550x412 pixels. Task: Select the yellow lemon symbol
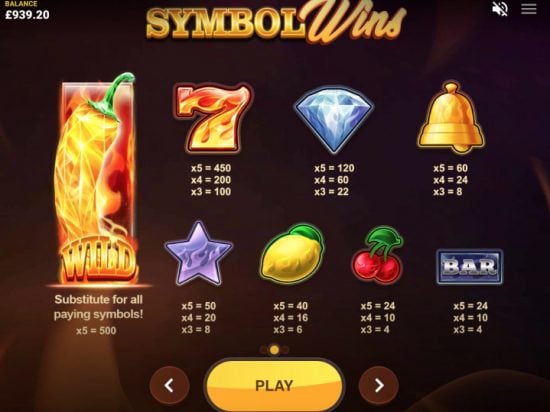(292, 254)
